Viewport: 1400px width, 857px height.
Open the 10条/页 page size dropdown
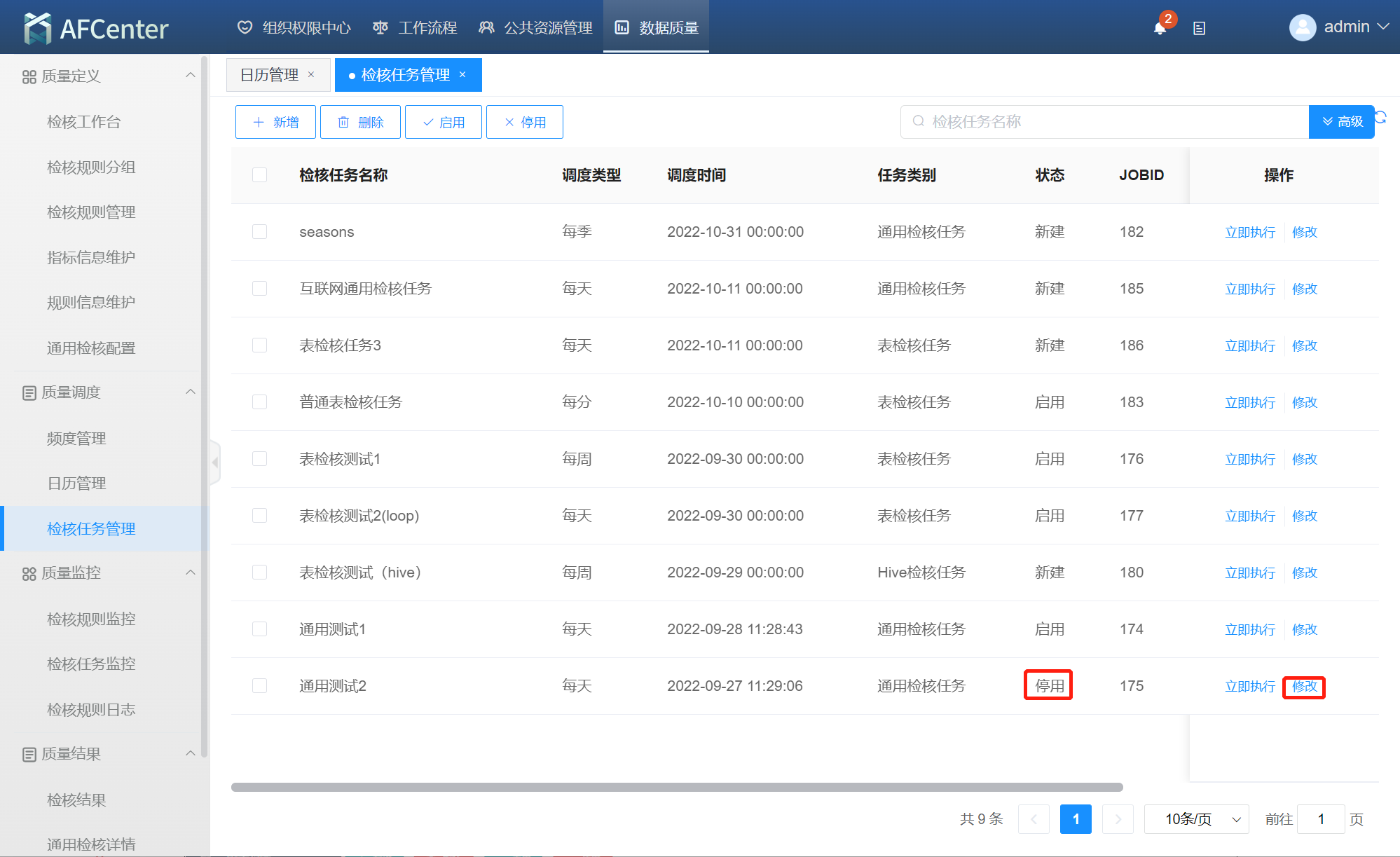tap(1196, 819)
